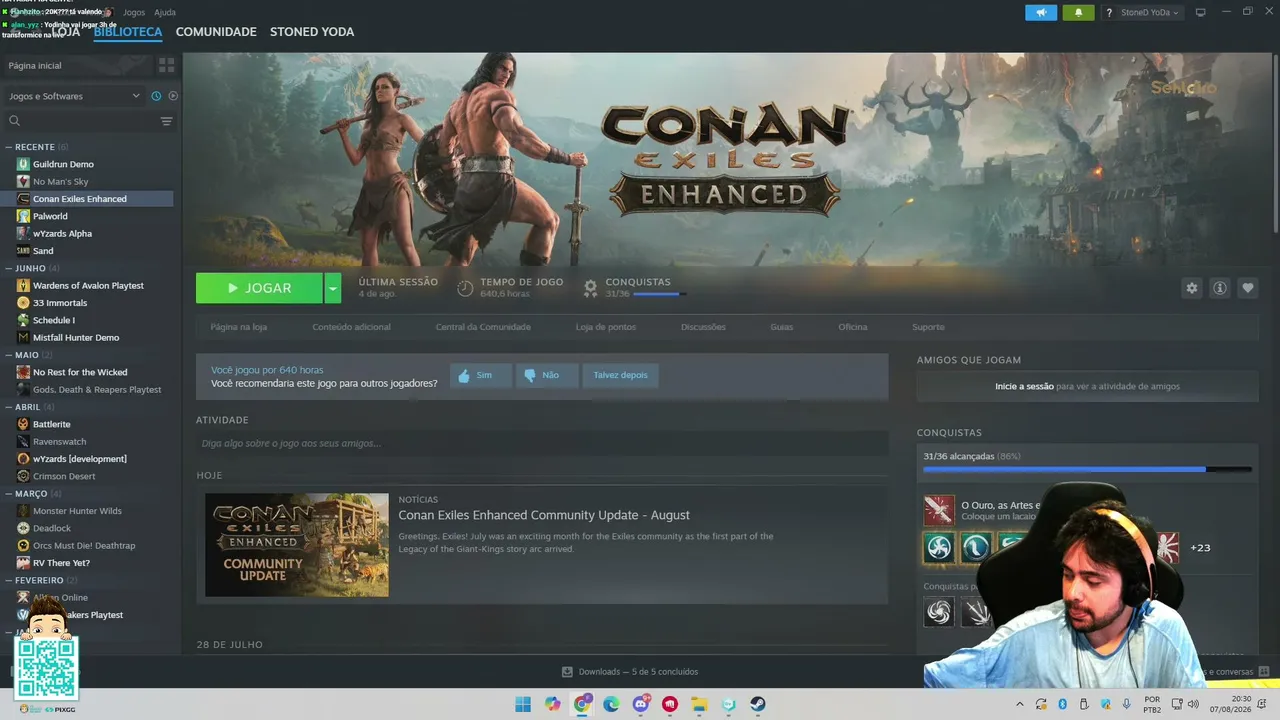Click Não recommendation button
The height and width of the screenshot is (720, 1280).
click(547, 376)
